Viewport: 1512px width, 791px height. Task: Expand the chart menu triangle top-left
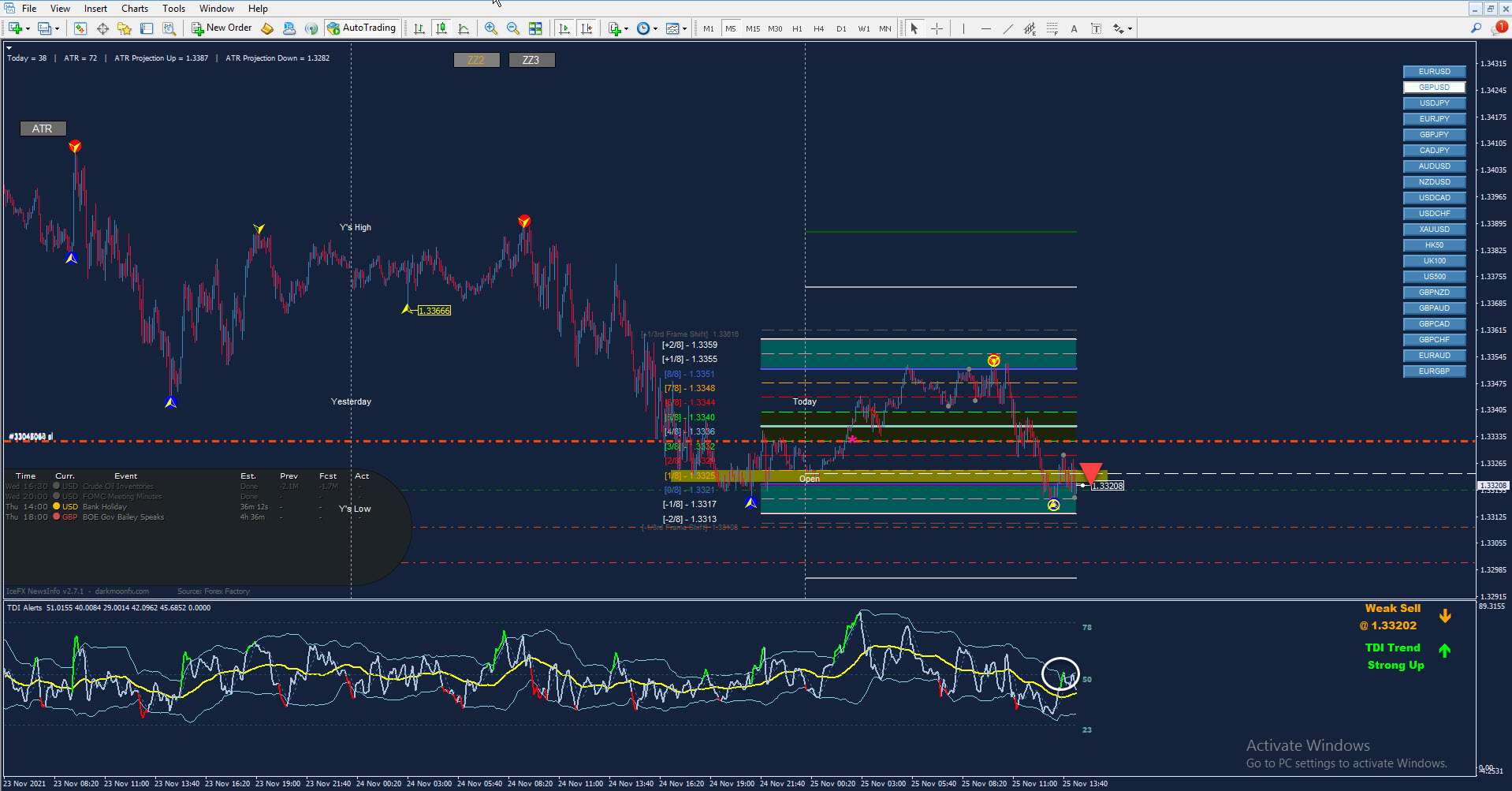(x=9, y=48)
